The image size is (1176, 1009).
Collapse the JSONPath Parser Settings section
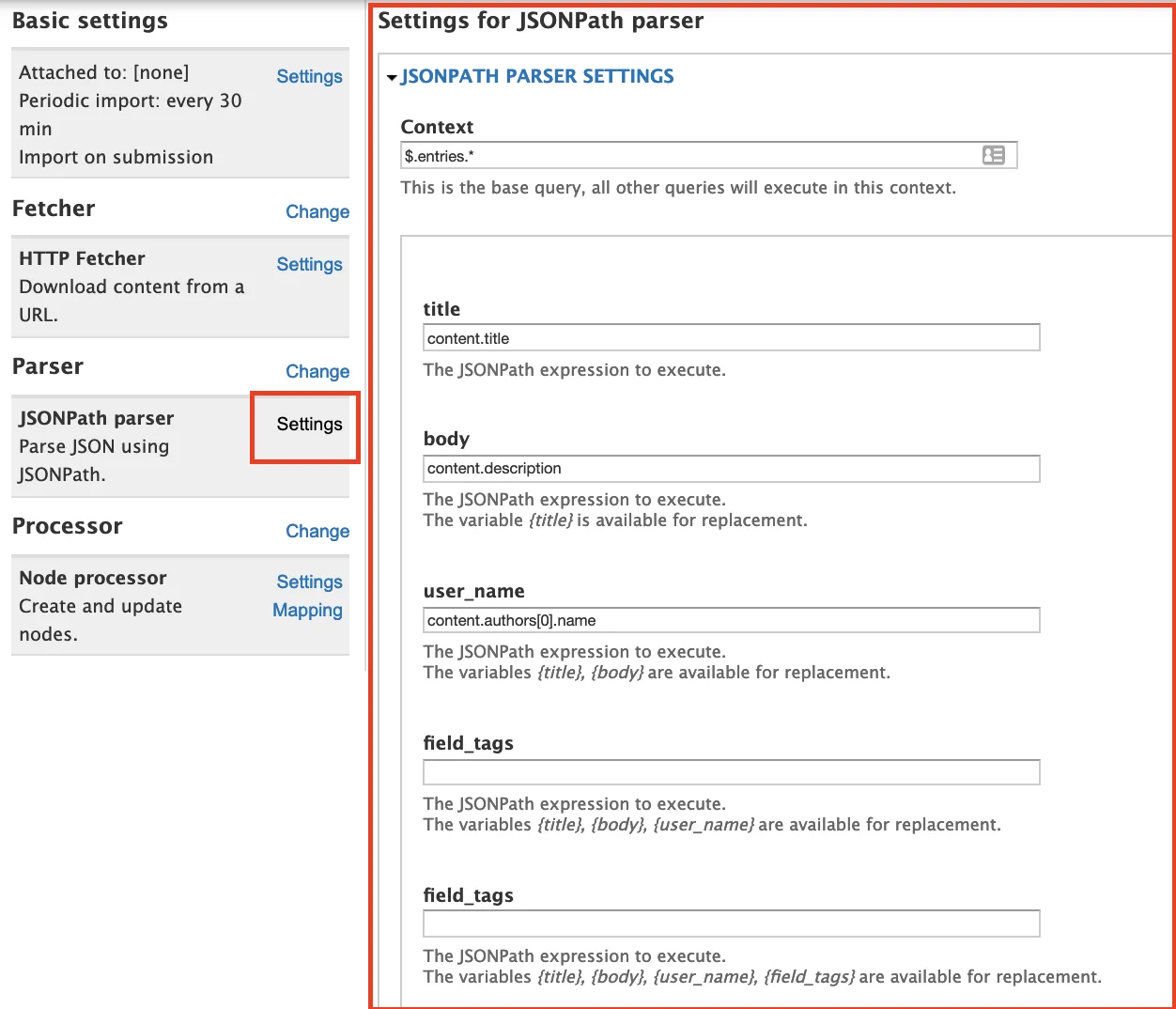pos(392,77)
